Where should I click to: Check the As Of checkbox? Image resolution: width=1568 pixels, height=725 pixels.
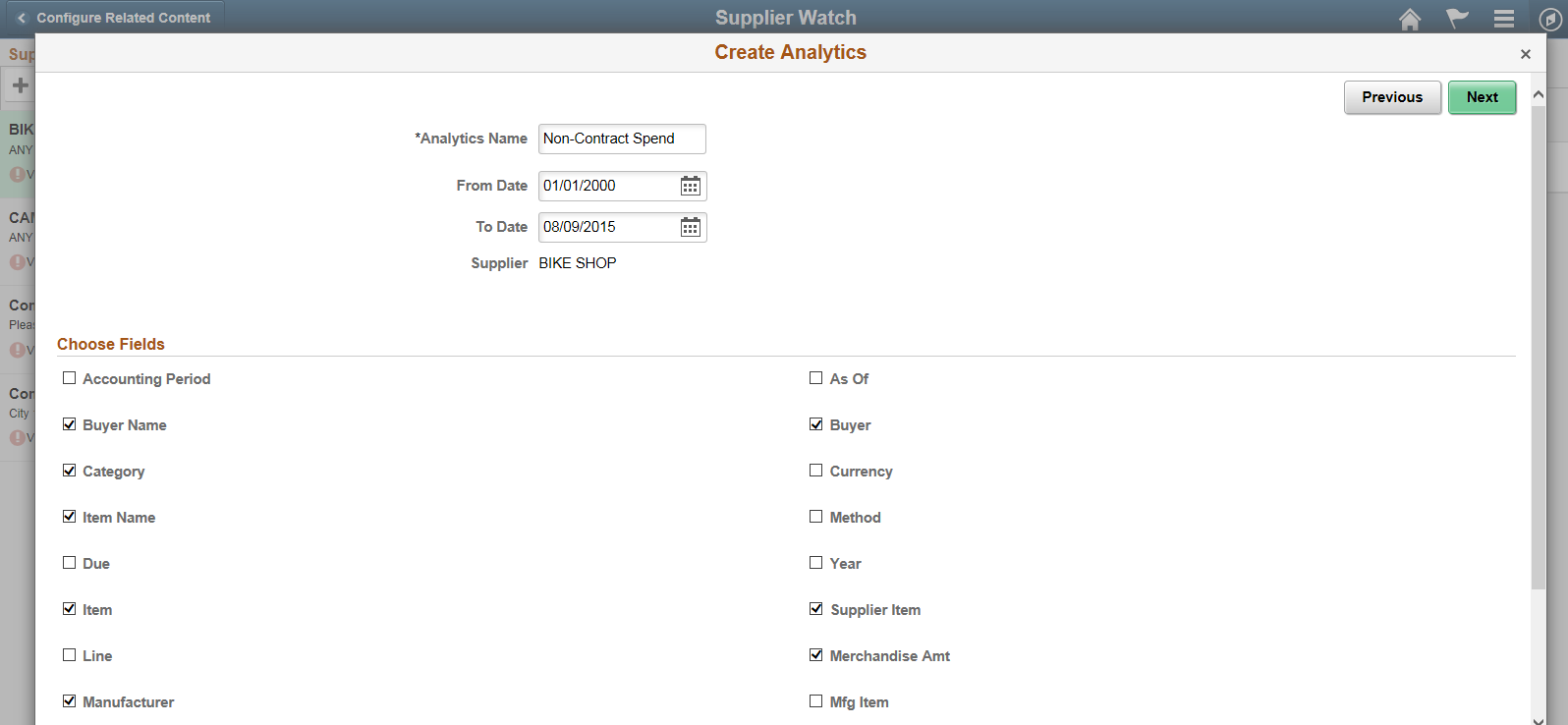[815, 378]
